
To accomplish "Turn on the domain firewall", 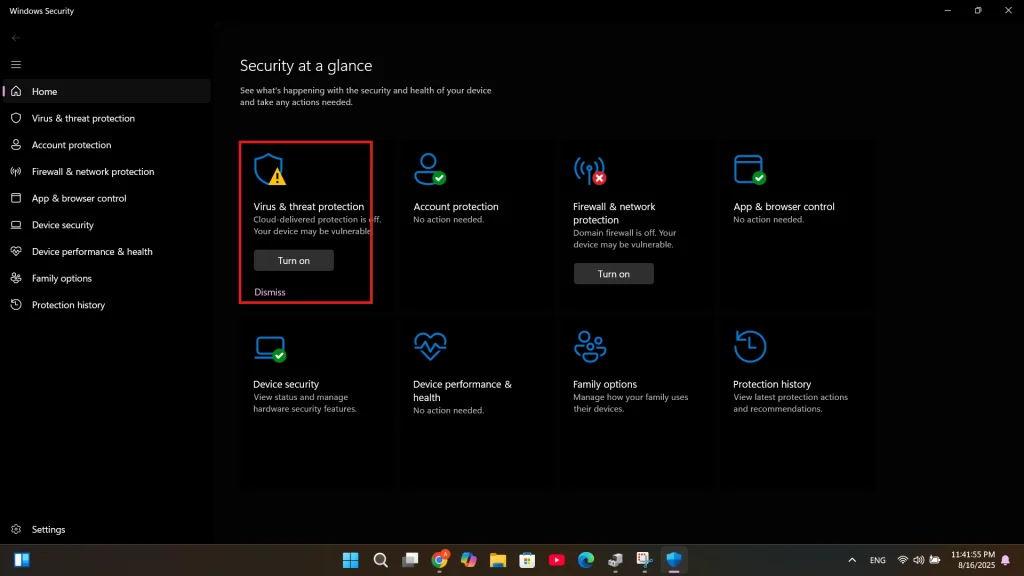I will (613, 273).
